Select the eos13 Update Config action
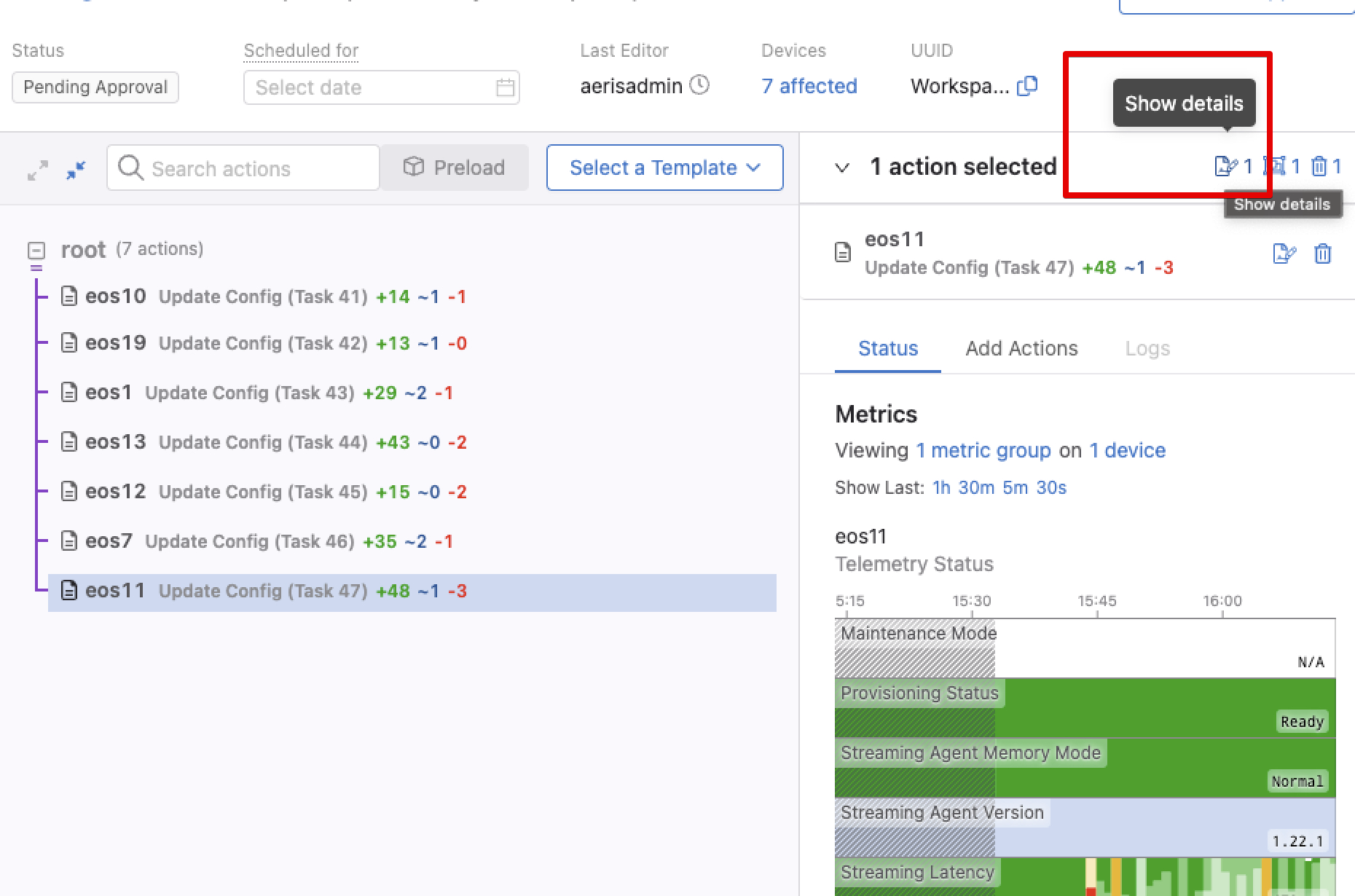Image resolution: width=1355 pixels, height=896 pixels. [x=262, y=442]
